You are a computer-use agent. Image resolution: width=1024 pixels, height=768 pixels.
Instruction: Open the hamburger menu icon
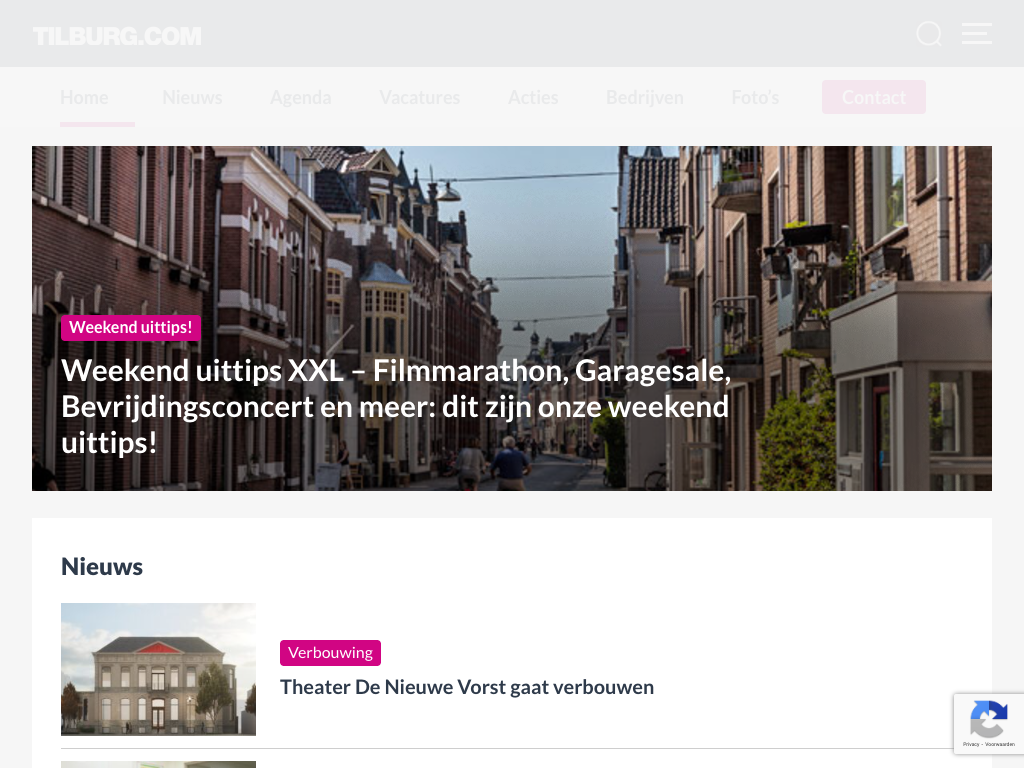click(x=977, y=34)
